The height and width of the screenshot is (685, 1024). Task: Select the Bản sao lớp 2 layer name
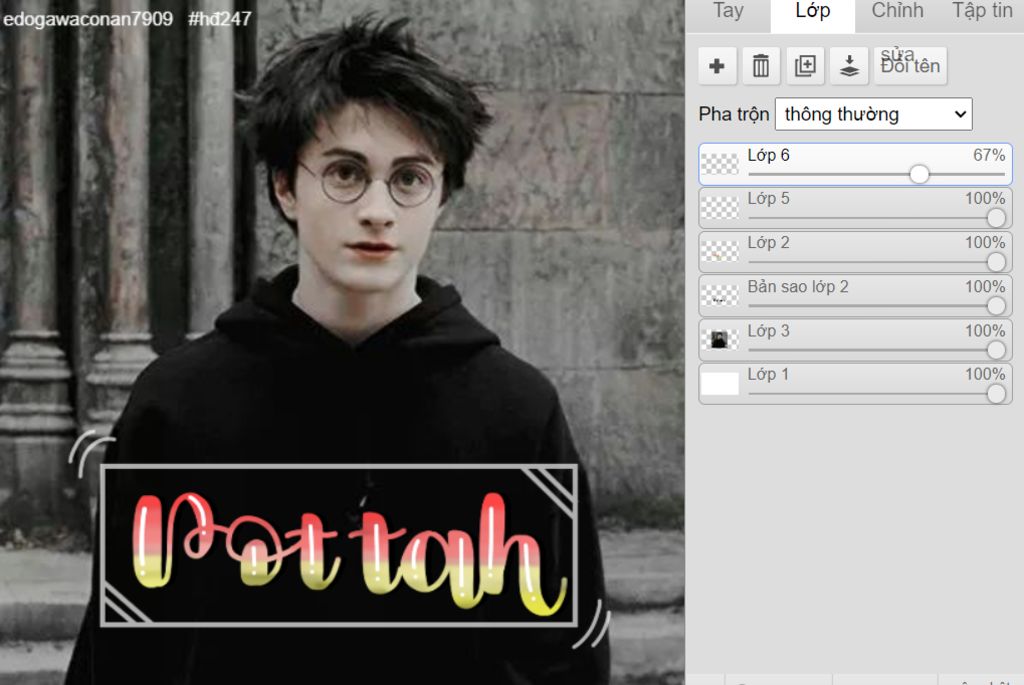coord(798,287)
